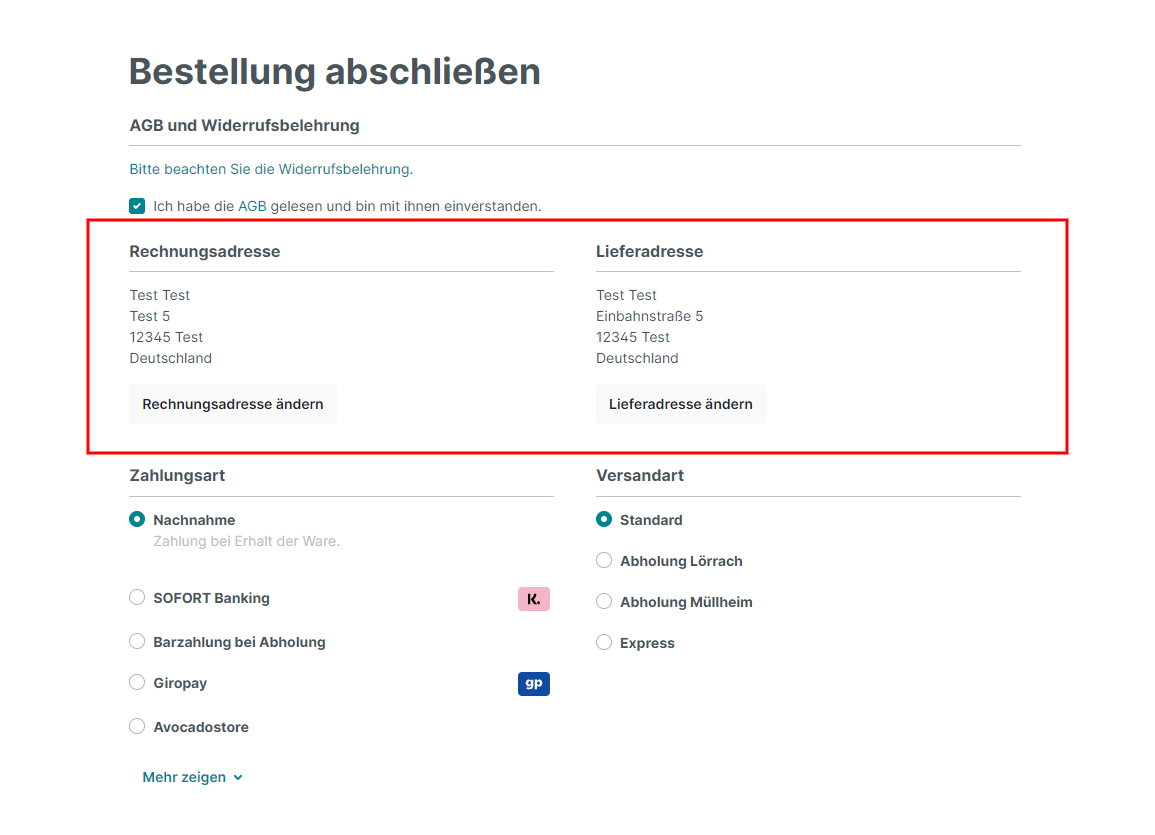
Task: Choose Express shipping option
Action: coord(604,643)
